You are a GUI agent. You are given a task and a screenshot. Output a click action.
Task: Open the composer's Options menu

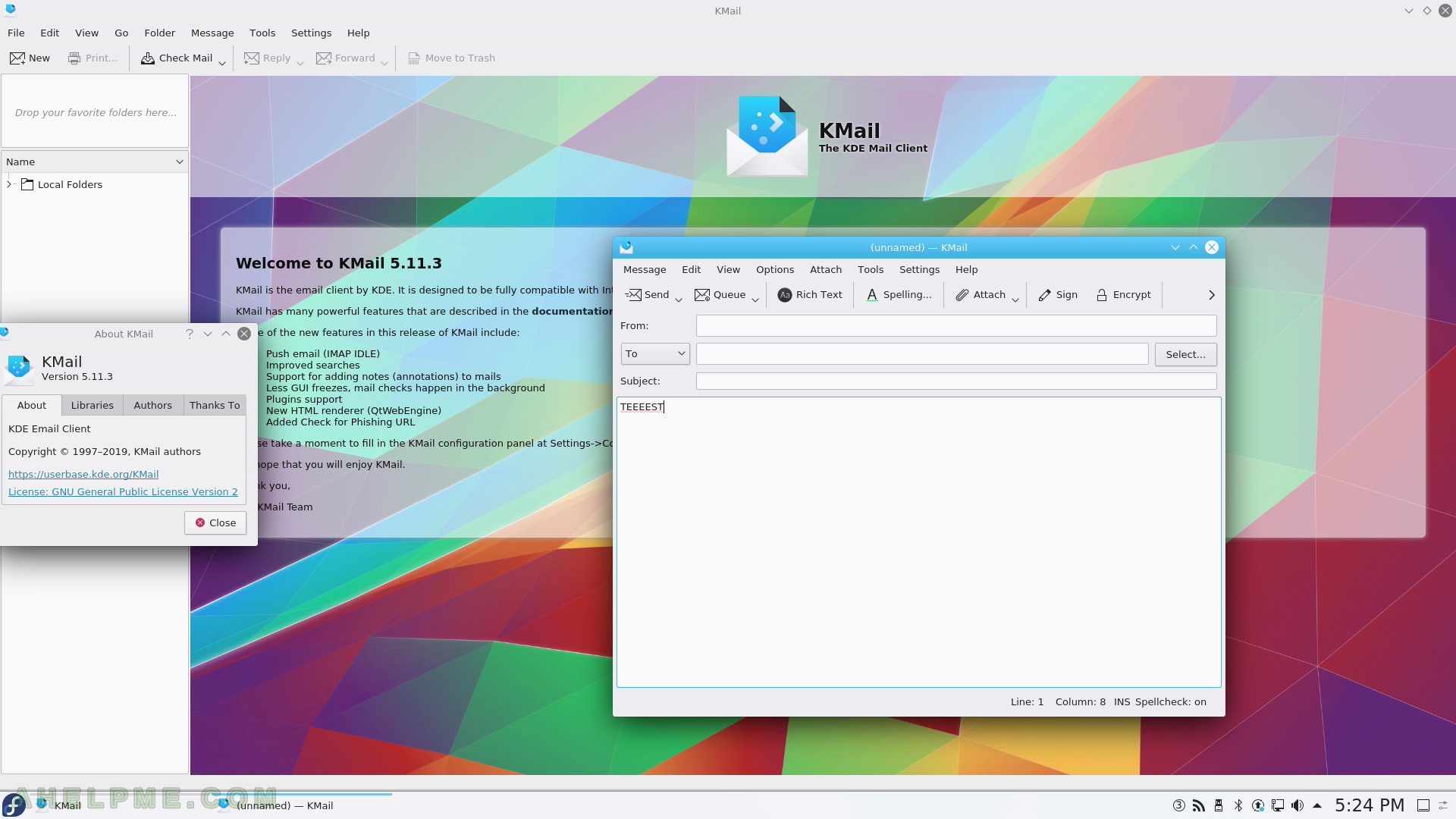775,270
